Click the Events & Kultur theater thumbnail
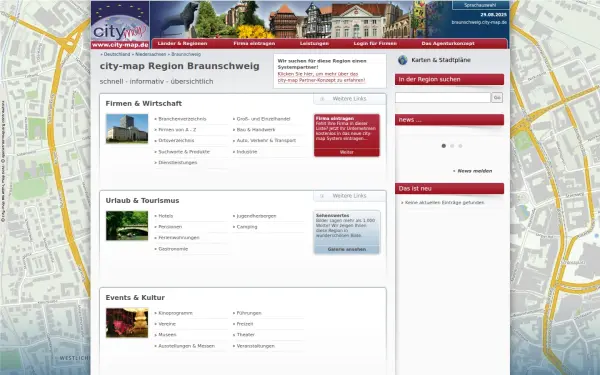Image resolution: width=600 pixels, height=375 pixels. coord(127,323)
